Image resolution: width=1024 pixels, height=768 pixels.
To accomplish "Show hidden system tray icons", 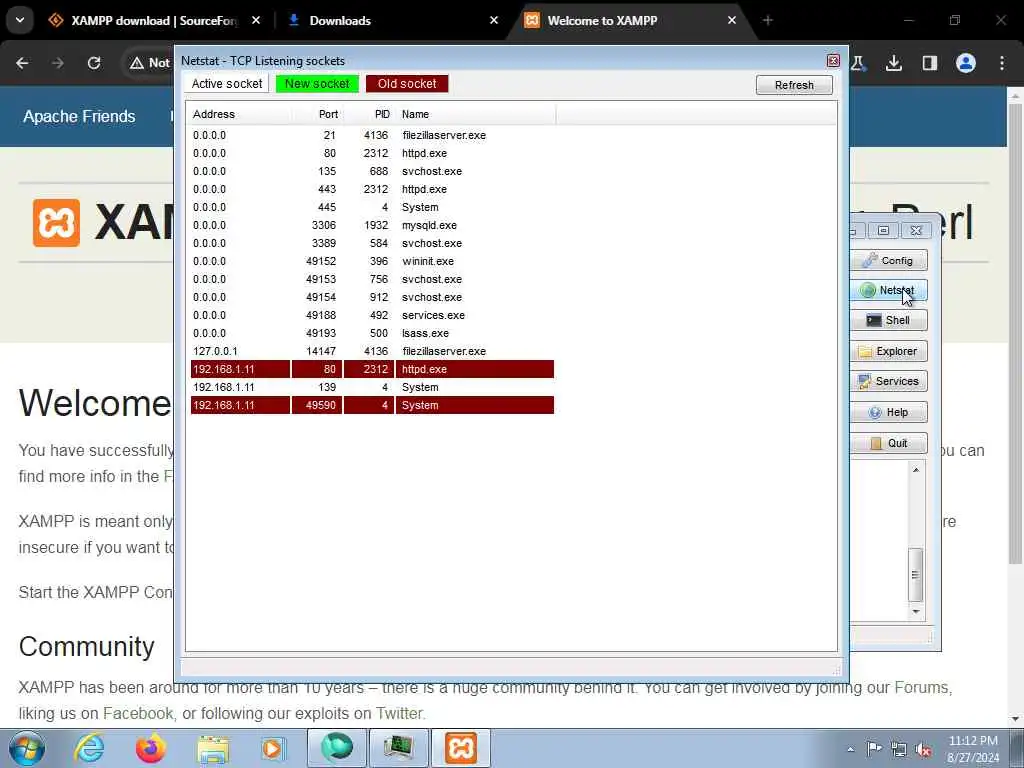I will (x=850, y=749).
